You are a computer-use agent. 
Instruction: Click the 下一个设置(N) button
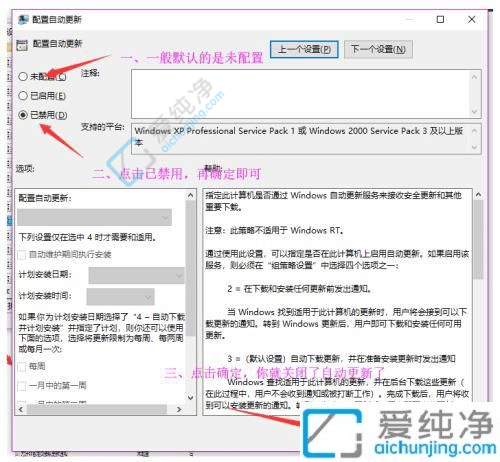click(378, 50)
